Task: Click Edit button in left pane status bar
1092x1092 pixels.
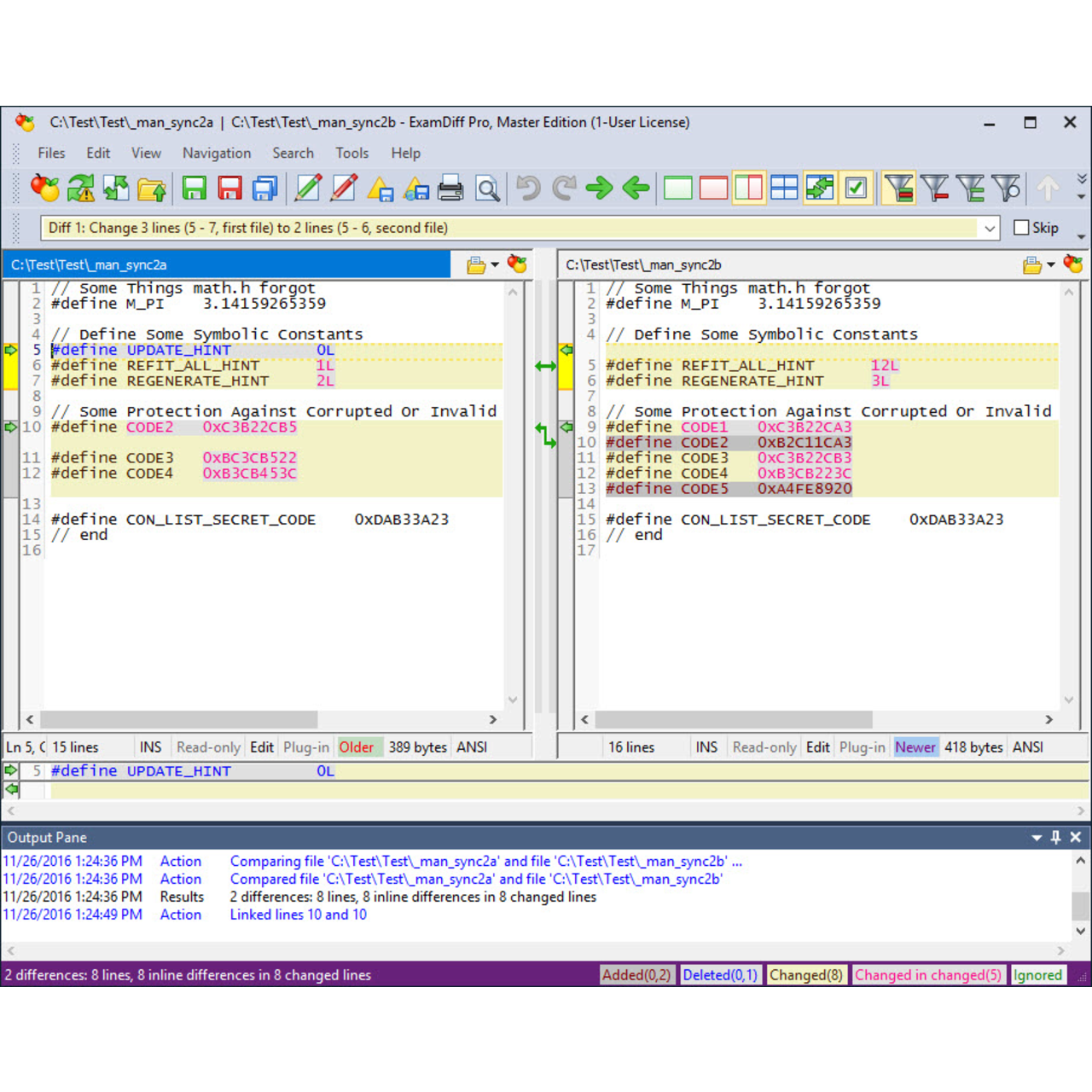Action: tap(262, 747)
